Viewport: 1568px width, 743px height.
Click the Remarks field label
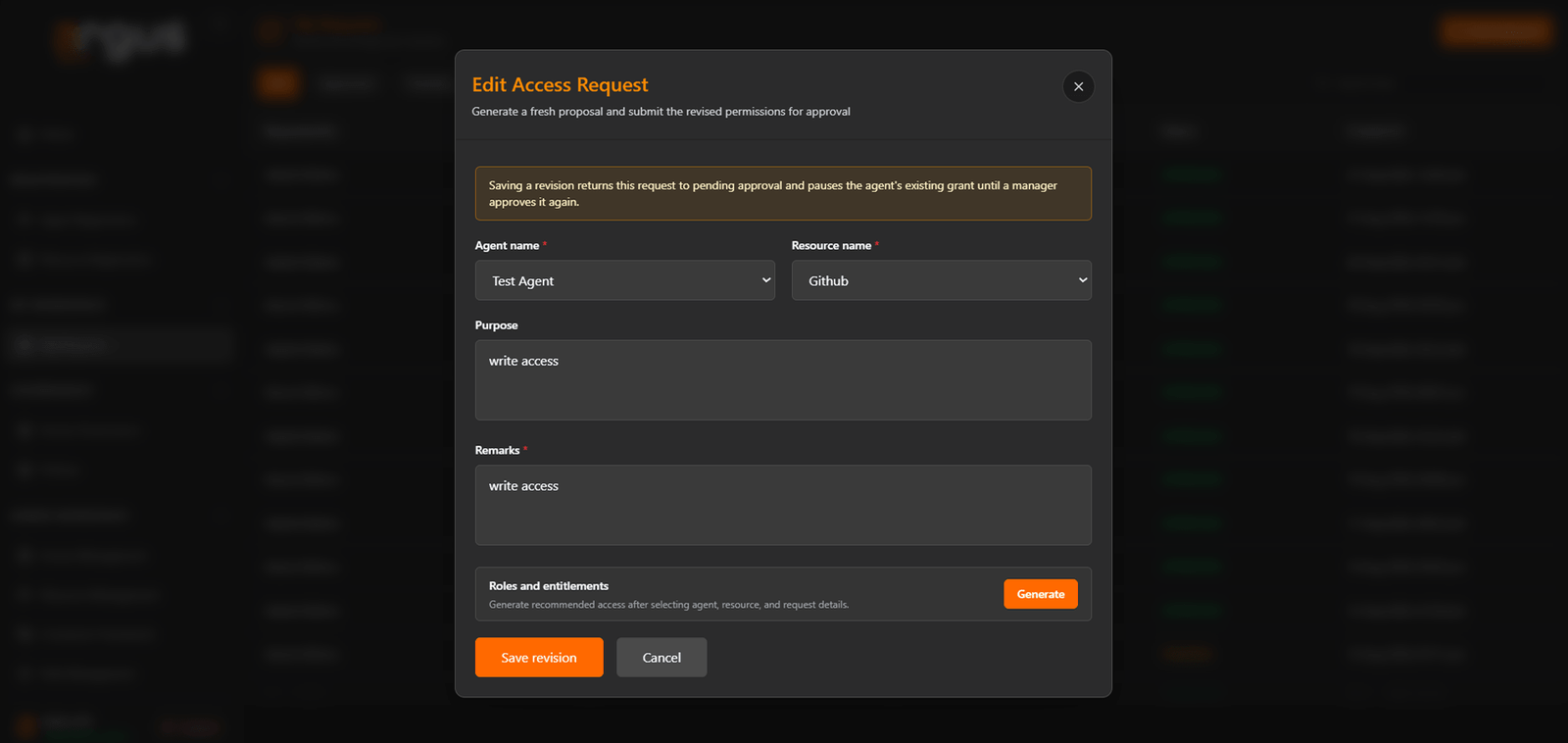(x=497, y=451)
